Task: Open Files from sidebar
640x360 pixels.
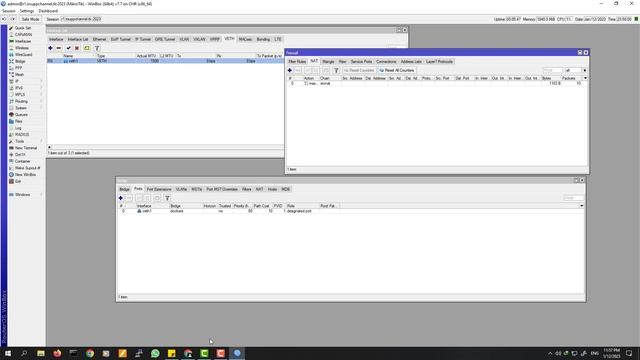Action: (x=19, y=121)
